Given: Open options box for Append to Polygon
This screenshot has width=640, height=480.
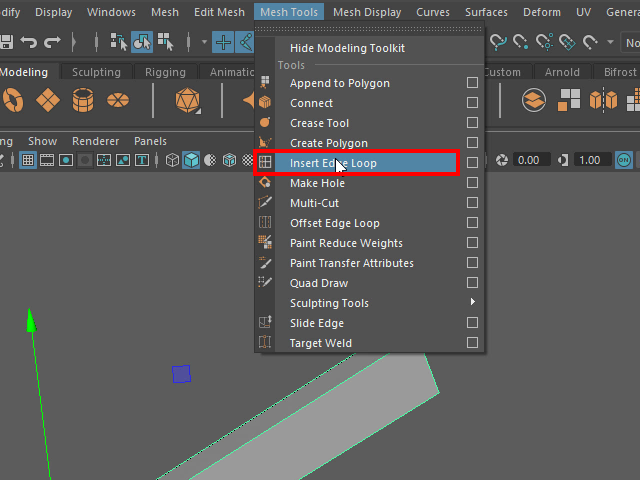Looking at the screenshot, I should (x=472, y=83).
